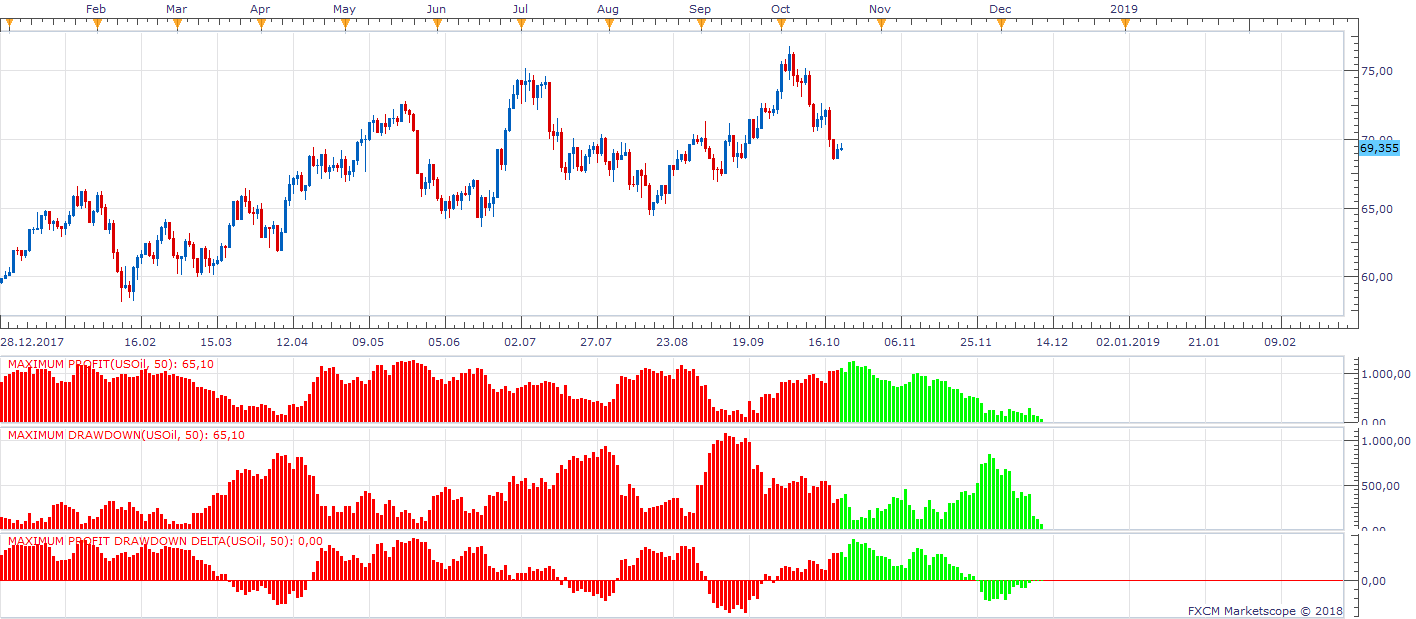Click the 09.05 date axis label

(x=368, y=342)
